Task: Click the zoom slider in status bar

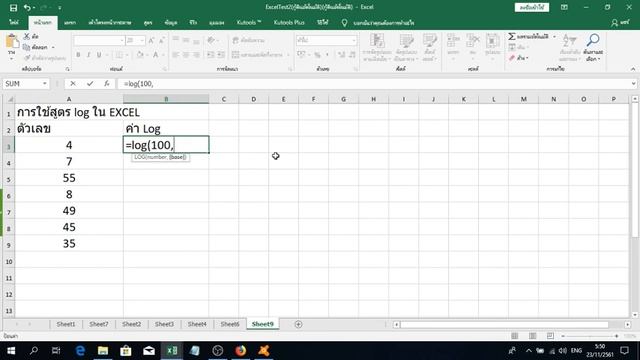Action: (590, 336)
